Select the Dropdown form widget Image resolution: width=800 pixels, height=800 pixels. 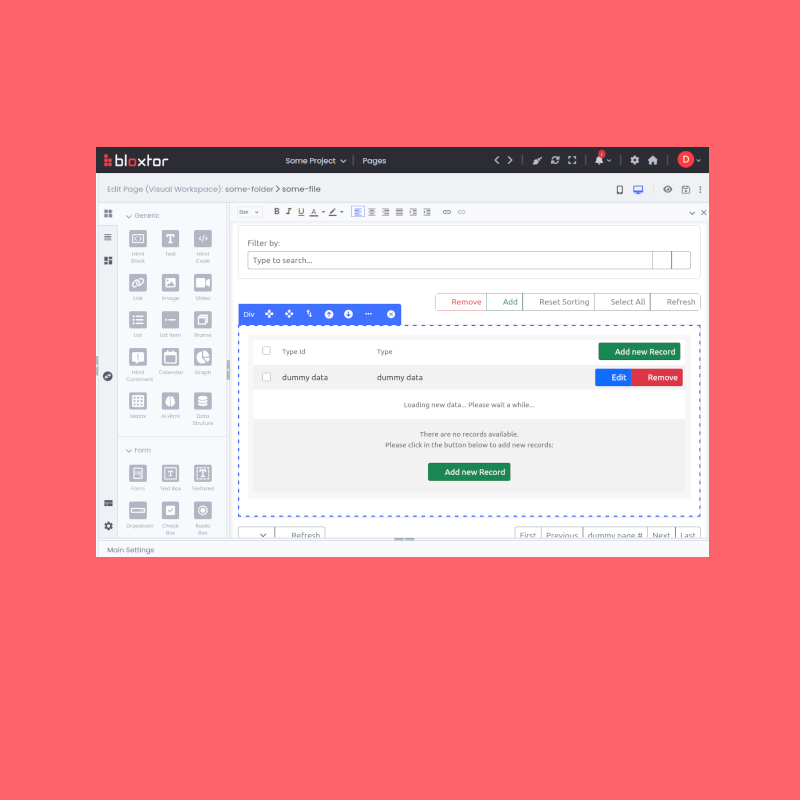(139, 514)
